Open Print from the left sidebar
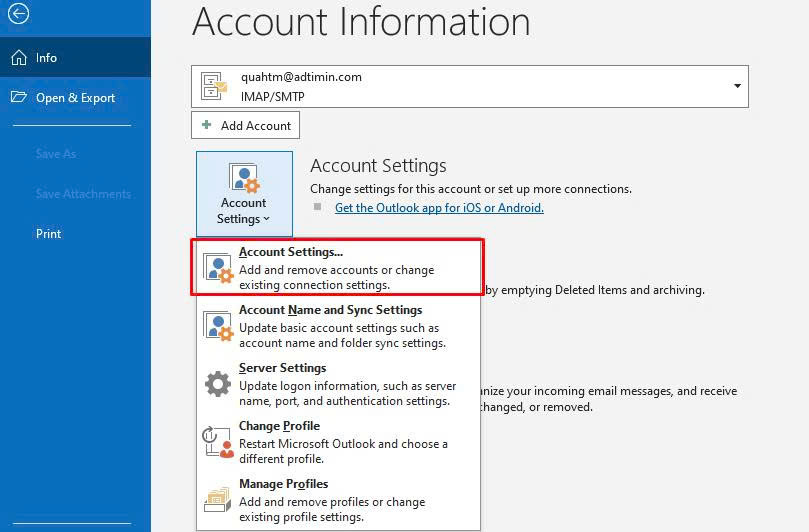 49,234
